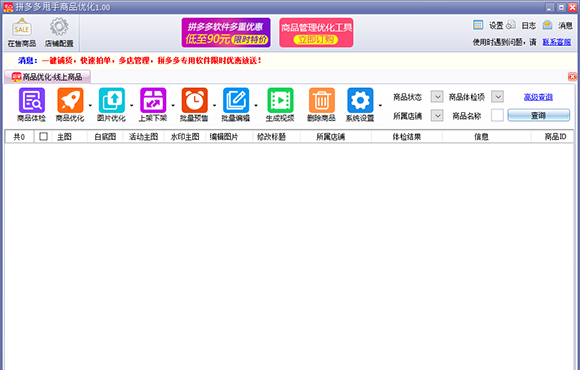The height and width of the screenshot is (370, 580).
Task: Click the 系统设置 gear icon
Action: point(360,105)
